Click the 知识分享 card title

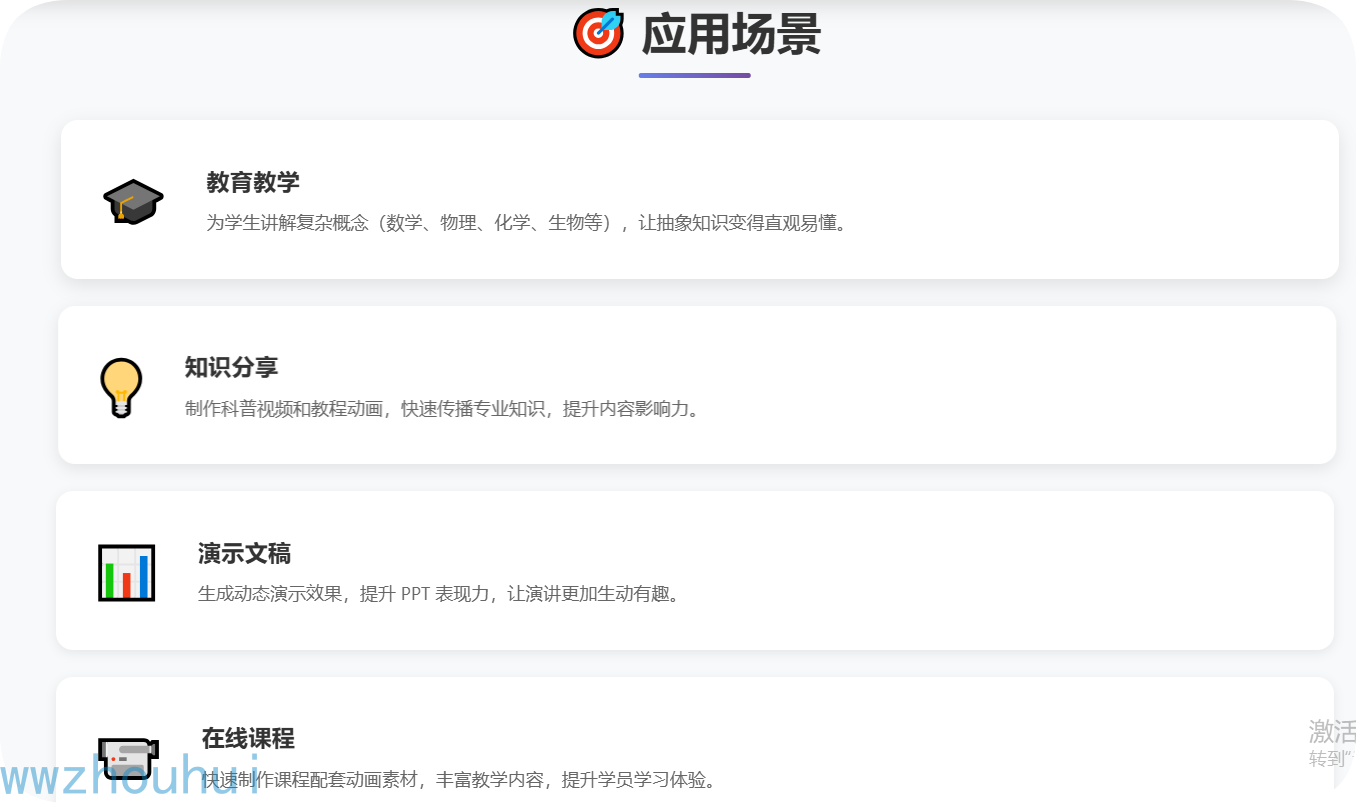231,367
